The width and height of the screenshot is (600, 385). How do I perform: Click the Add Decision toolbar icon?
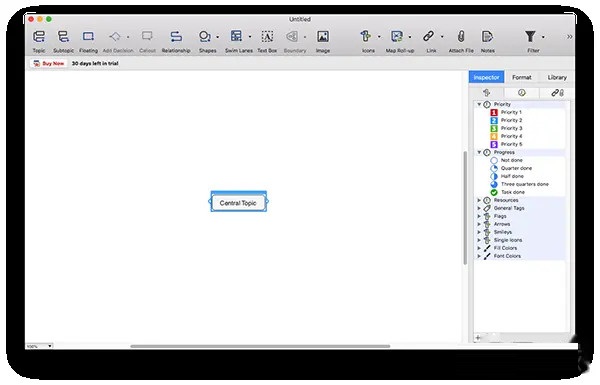click(x=115, y=37)
